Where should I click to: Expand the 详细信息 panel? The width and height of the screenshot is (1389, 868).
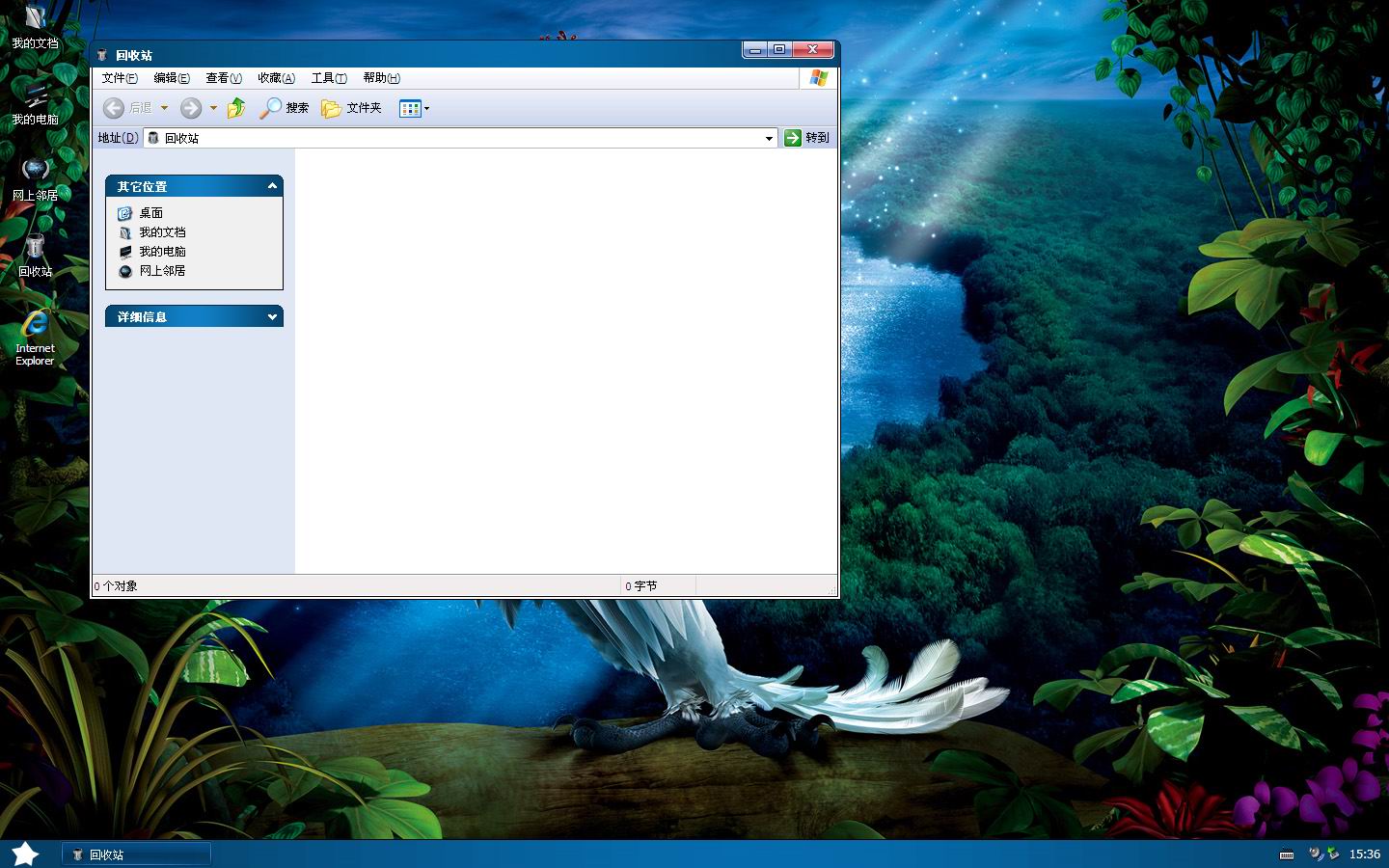(272, 316)
